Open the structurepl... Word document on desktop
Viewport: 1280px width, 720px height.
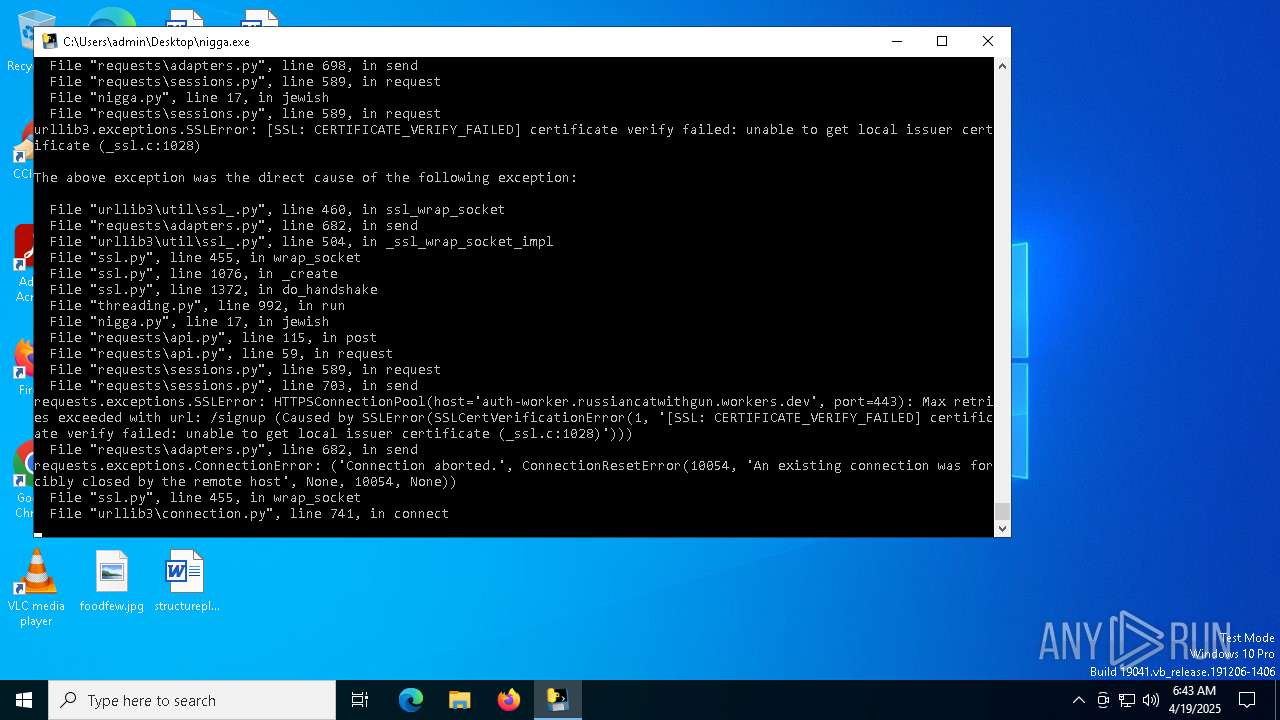[x=186, y=581]
